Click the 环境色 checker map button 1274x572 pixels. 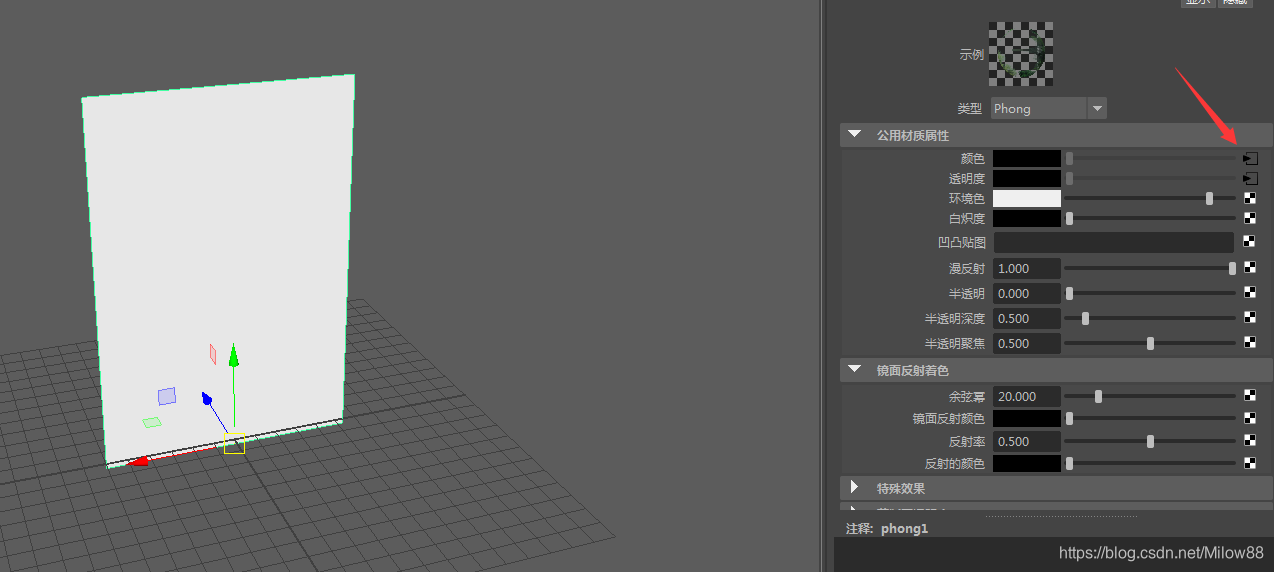tap(1250, 198)
